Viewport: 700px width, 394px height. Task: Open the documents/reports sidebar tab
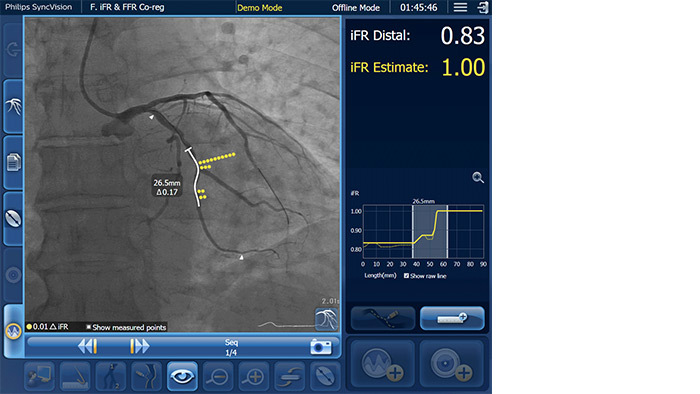[x=13, y=162]
